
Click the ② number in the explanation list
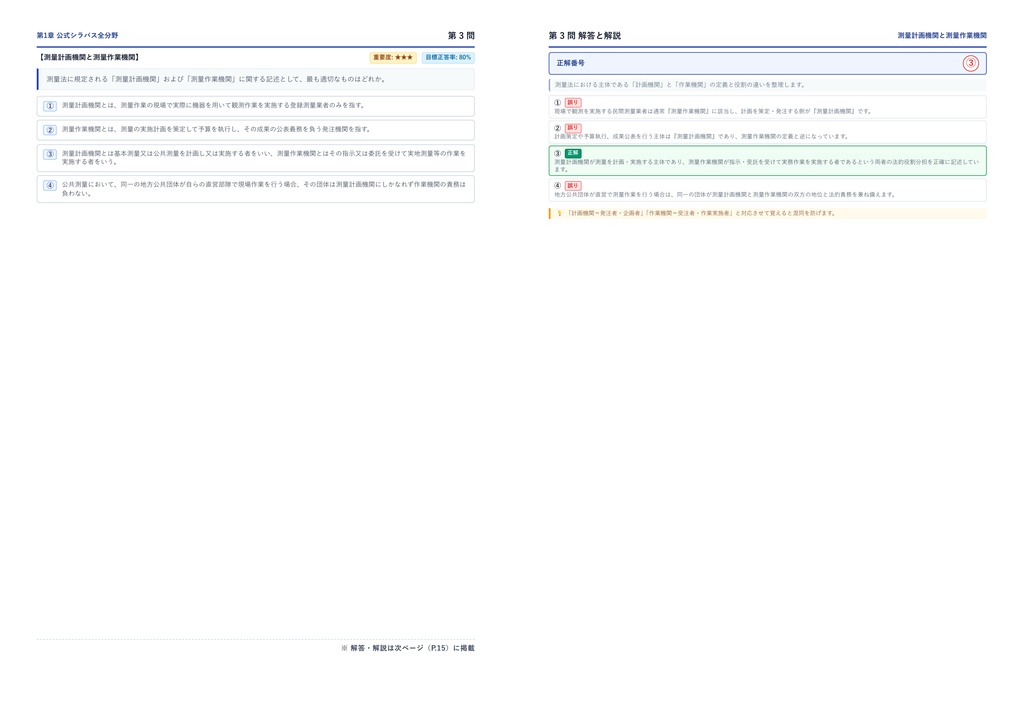tap(558, 128)
